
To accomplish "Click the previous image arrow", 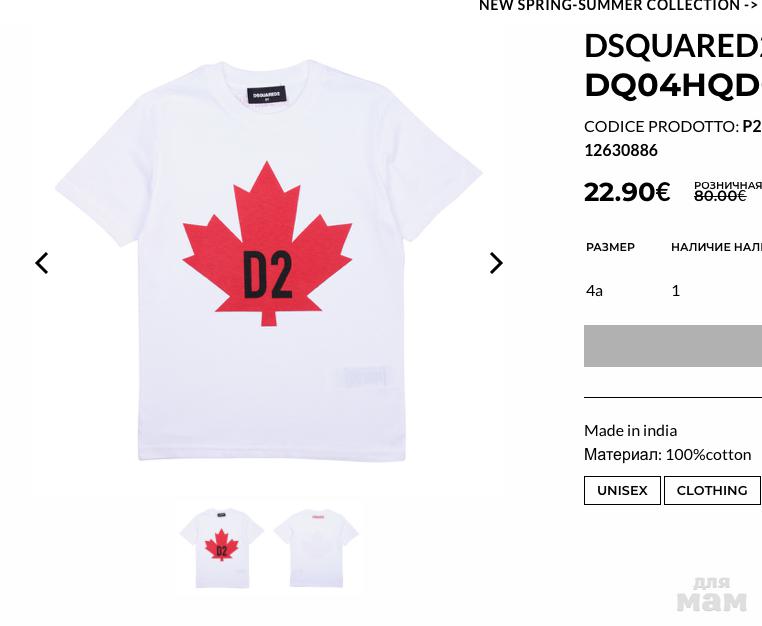I will point(42,263).
